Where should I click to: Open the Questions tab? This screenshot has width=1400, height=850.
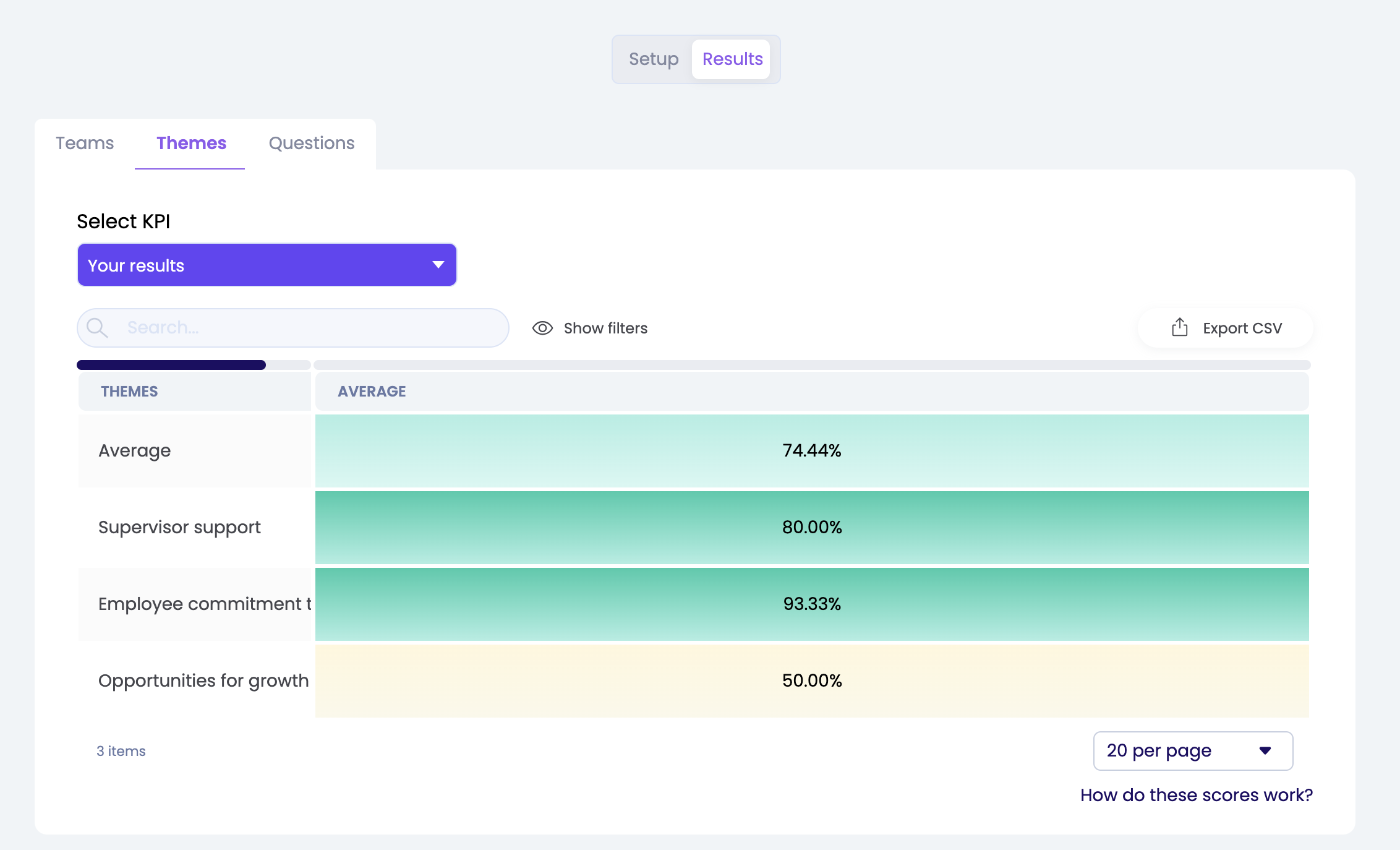pos(311,143)
